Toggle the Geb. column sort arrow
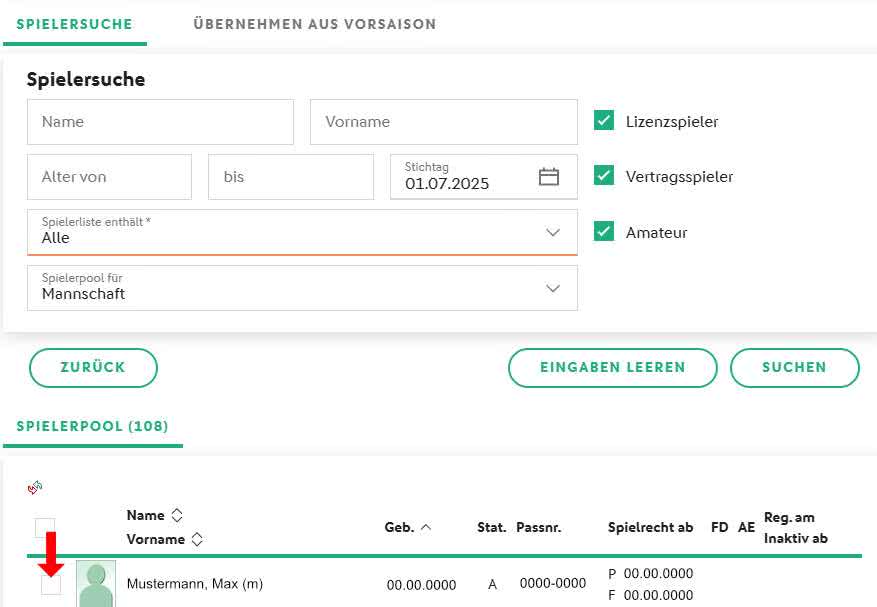 point(426,527)
